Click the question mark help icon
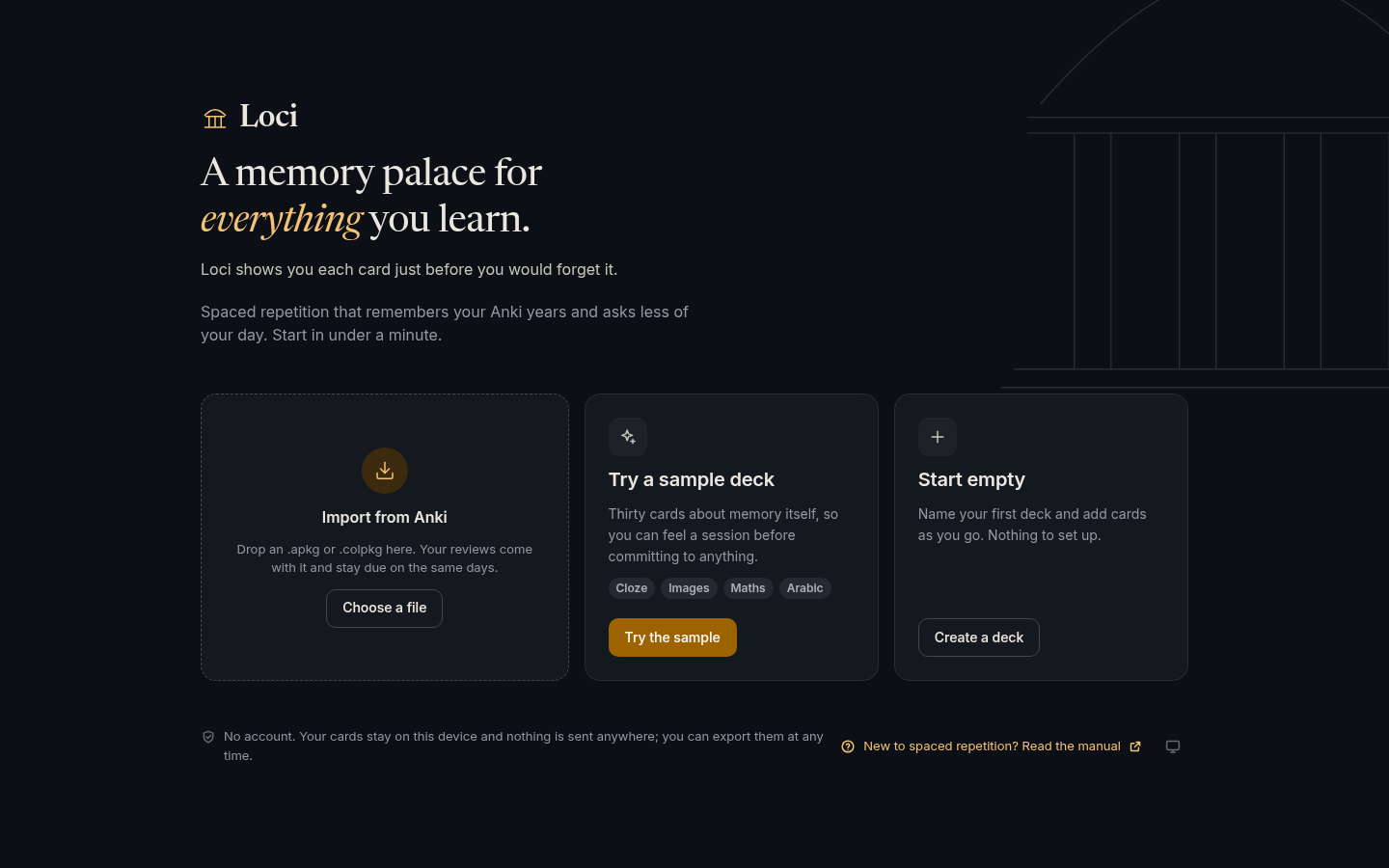 (x=848, y=746)
